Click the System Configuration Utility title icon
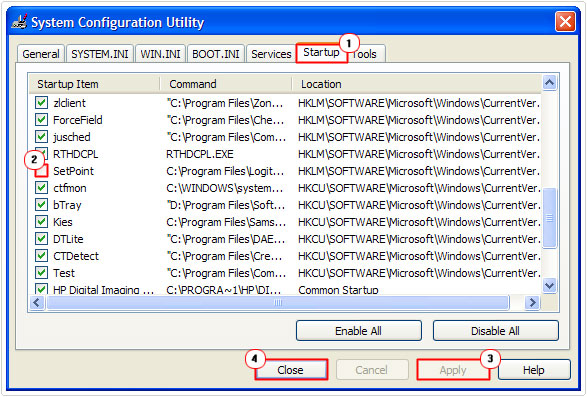Screen dimensions: 587x397 [x=19, y=22]
